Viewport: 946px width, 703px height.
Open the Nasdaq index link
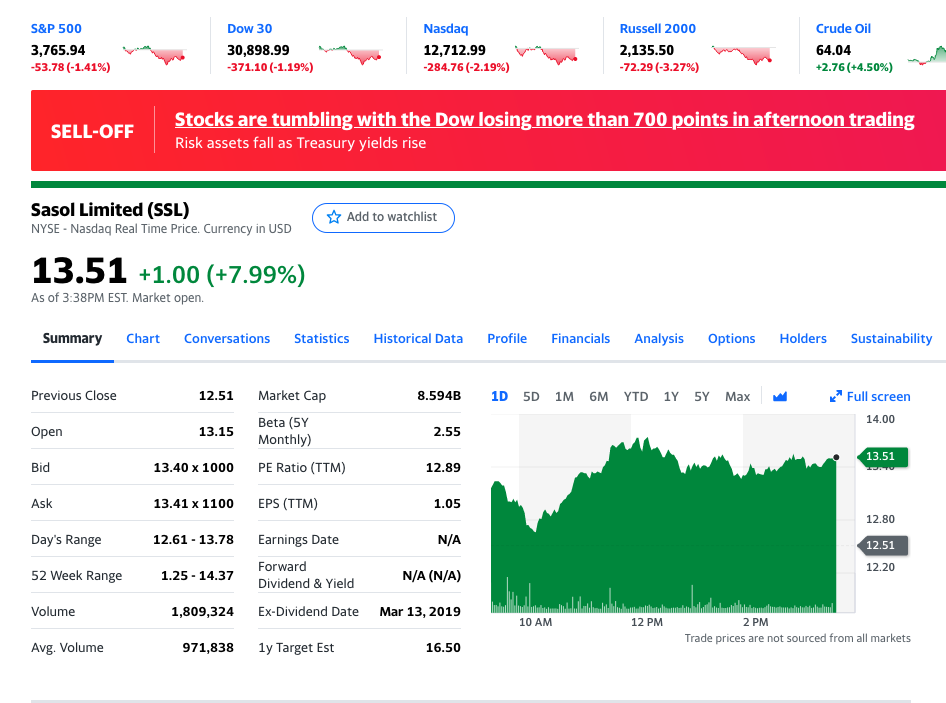click(x=445, y=28)
